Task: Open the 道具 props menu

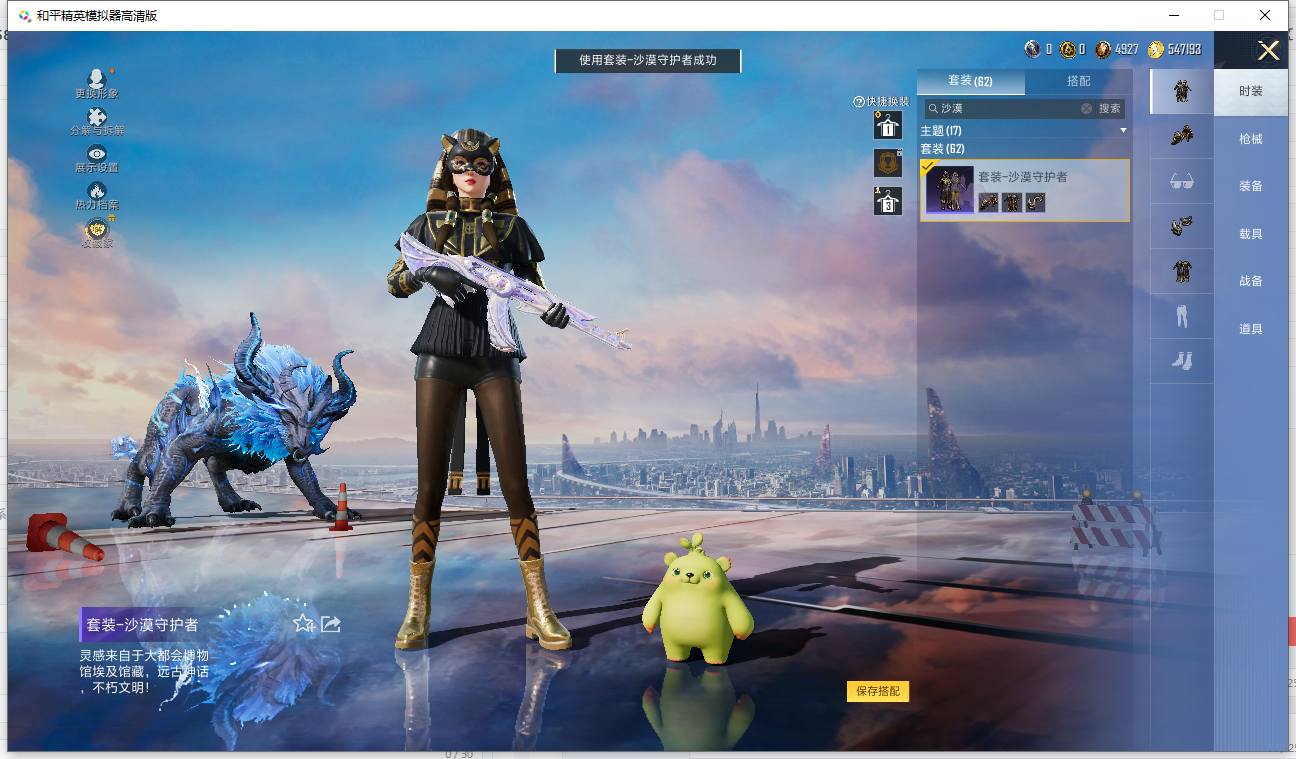Action: coord(1251,329)
